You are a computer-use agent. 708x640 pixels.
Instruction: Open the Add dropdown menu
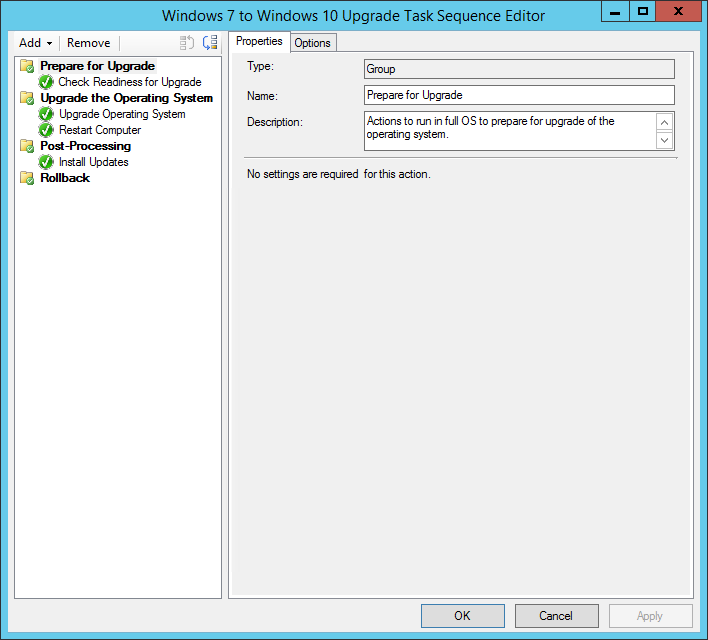point(36,43)
